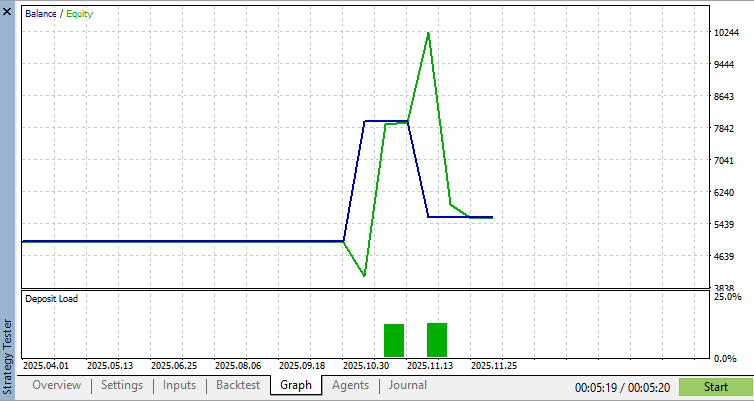Screen dimensions: 754x401
Task: Click the 2025.06.25 date label
Action: click(174, 366)
